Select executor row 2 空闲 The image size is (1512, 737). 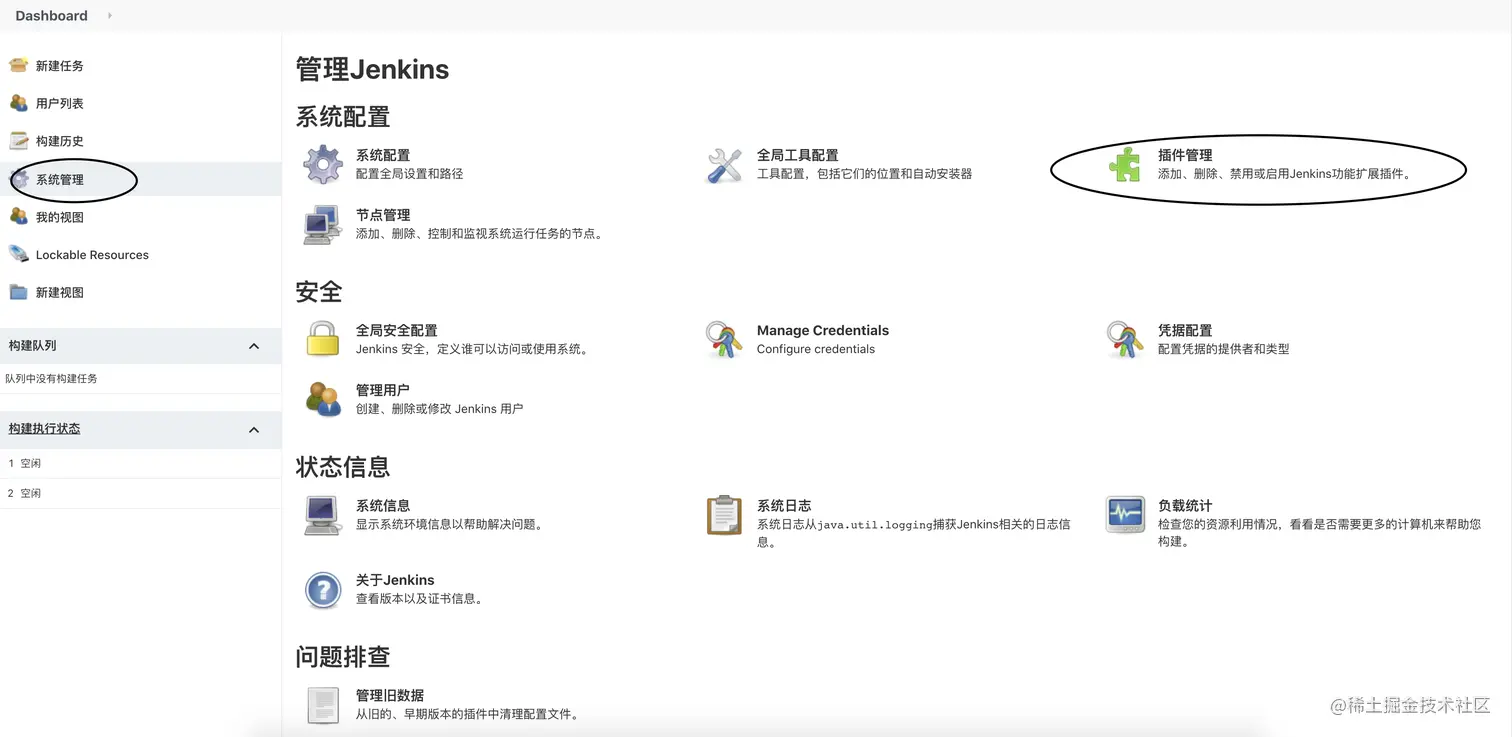pos(140,493)
